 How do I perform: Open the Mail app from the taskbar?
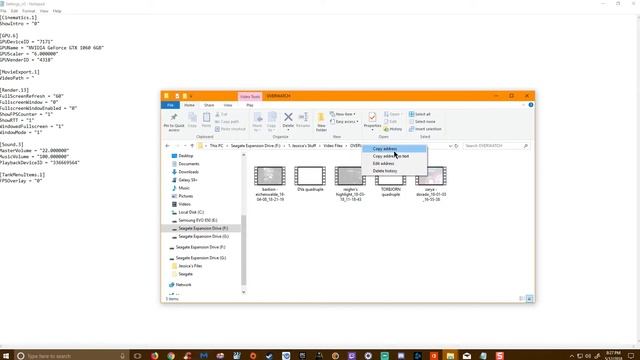point(467,356)
